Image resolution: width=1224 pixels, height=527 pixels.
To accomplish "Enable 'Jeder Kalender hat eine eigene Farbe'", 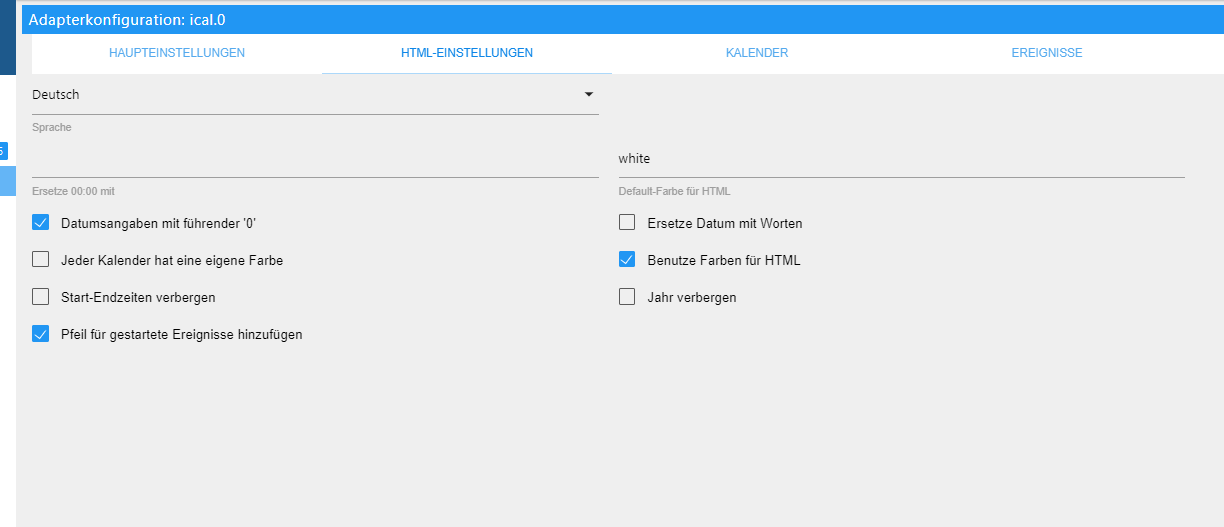I will [41, 260].
